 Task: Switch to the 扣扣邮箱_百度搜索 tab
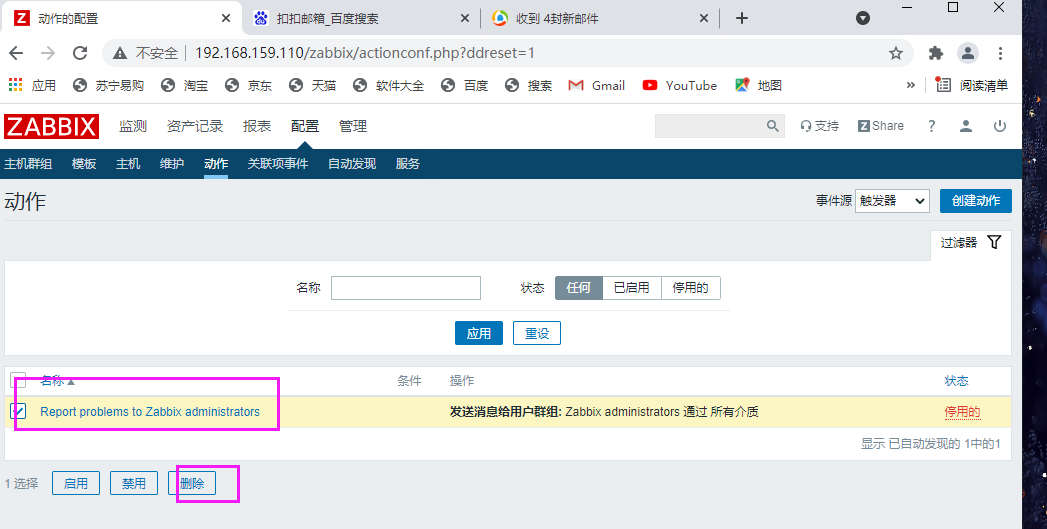(361, 19)
